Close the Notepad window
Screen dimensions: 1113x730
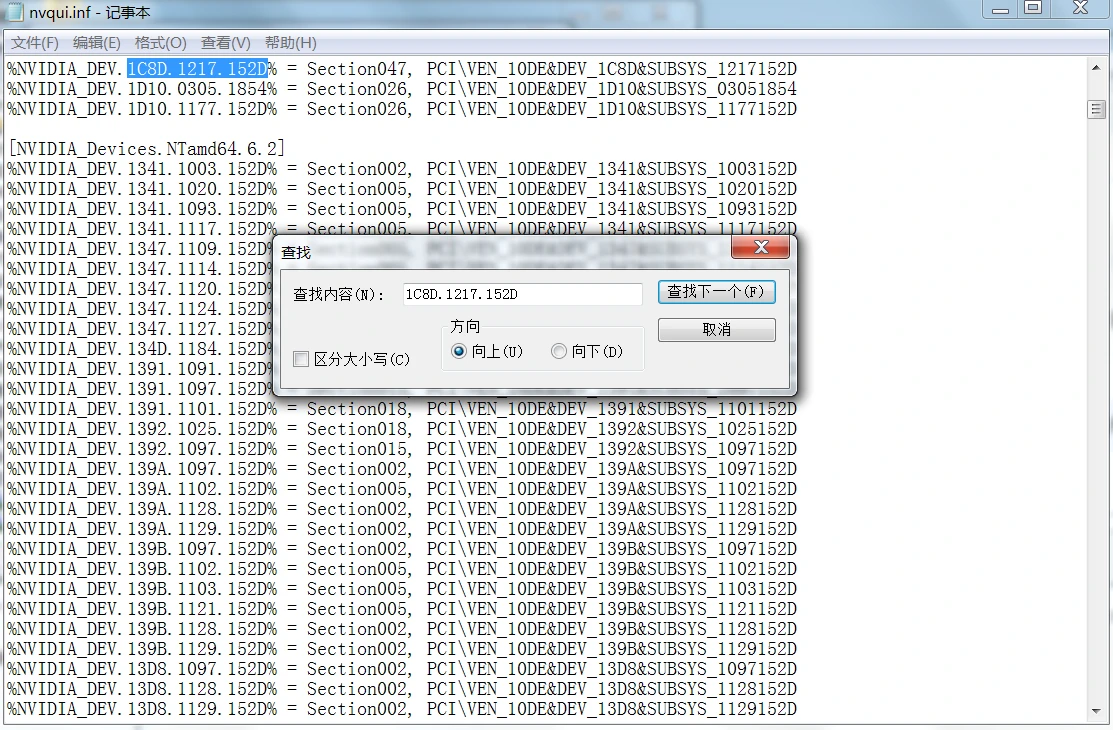pyautogui.click(x=1080, y=9)
